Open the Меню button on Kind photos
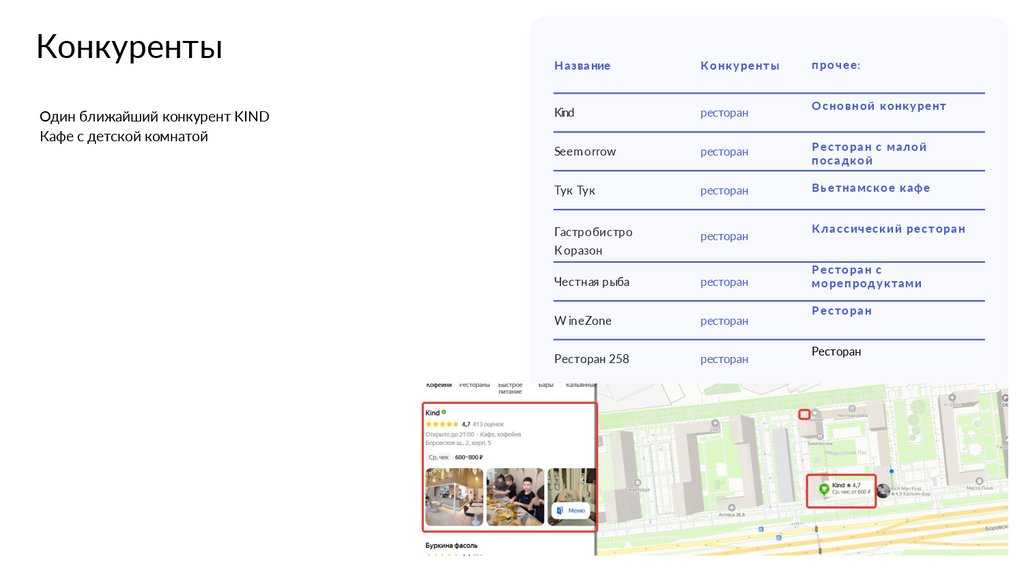Viewport: 1024px width, 576px height. (x=571, y=510)
